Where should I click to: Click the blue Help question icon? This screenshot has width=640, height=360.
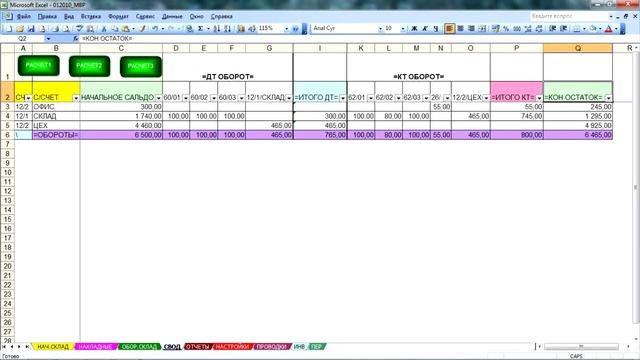point(296,29)
